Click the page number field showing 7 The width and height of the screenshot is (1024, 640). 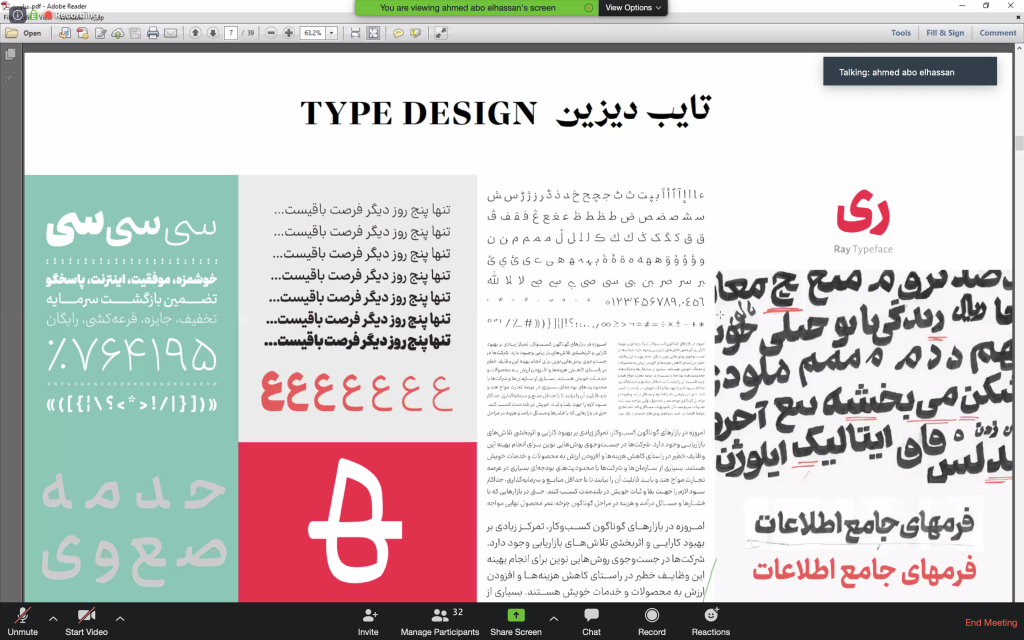231,33
